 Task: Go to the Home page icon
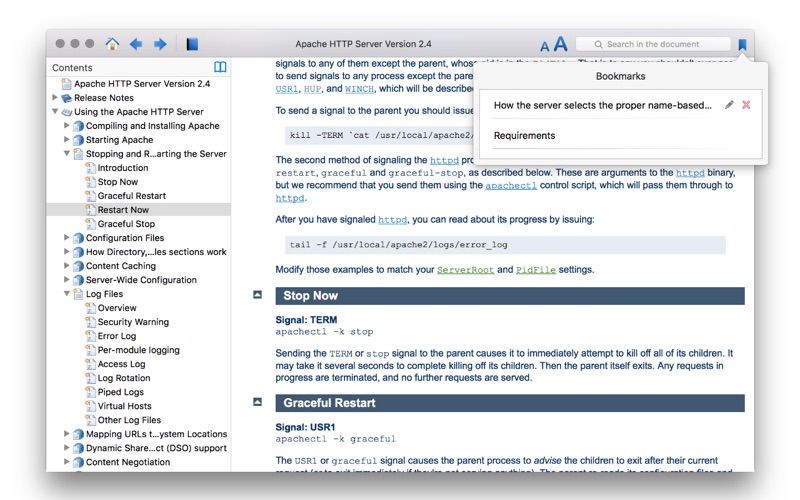point(112,44)
